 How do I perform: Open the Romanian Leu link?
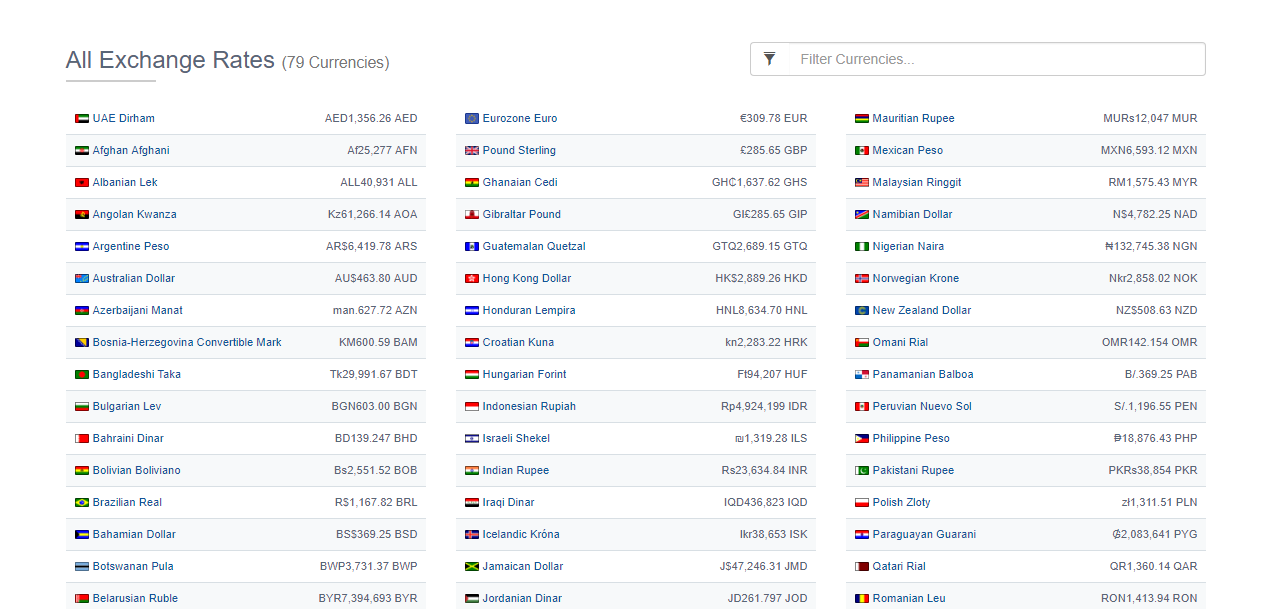tap(909, 598)
